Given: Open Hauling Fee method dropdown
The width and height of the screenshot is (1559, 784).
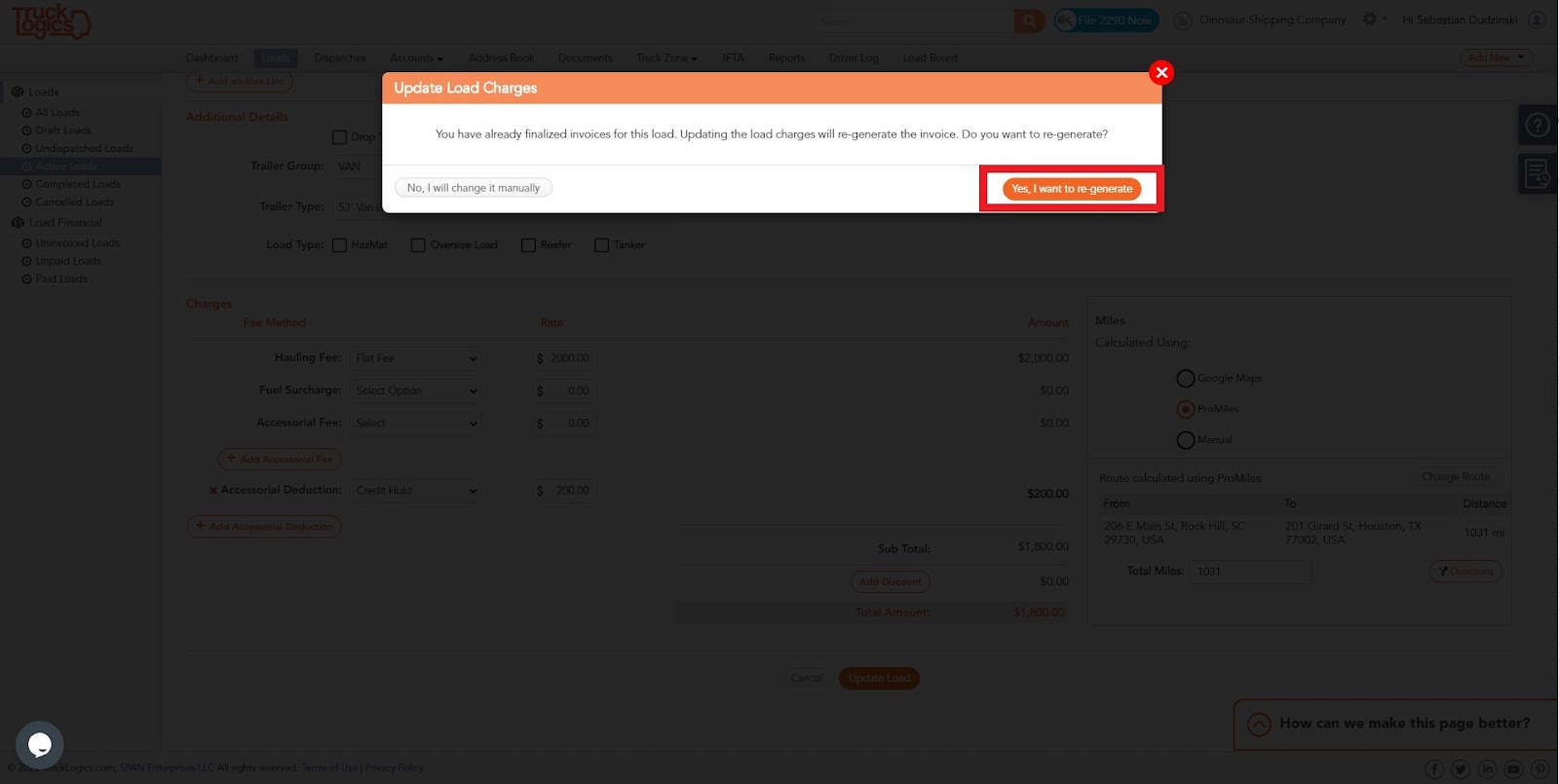Looking at the screenshot, I should tap(416, 358).
